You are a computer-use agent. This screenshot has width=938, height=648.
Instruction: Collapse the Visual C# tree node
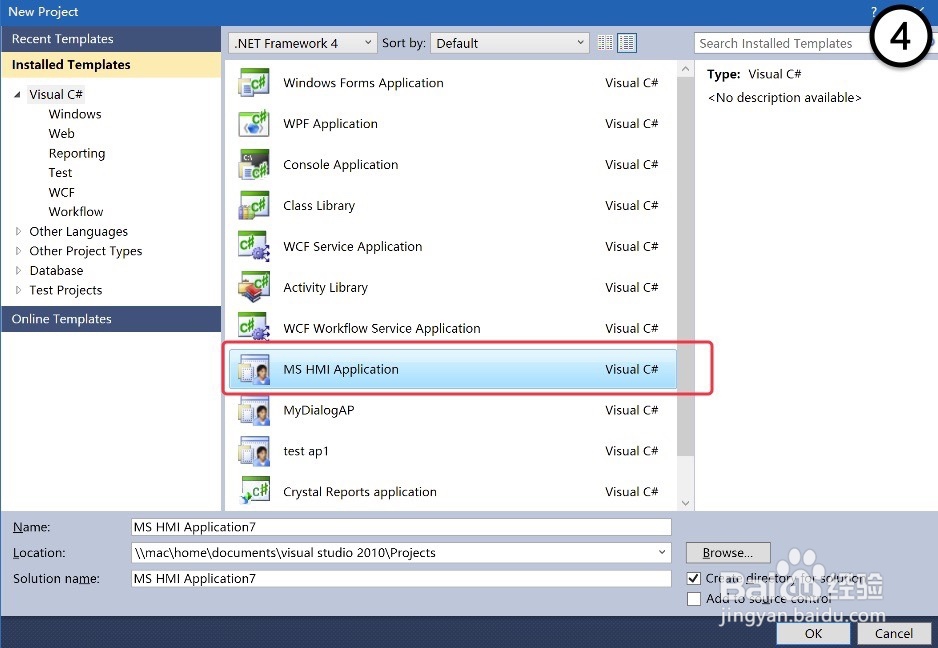pyautogui.click(x=17, y=95)
